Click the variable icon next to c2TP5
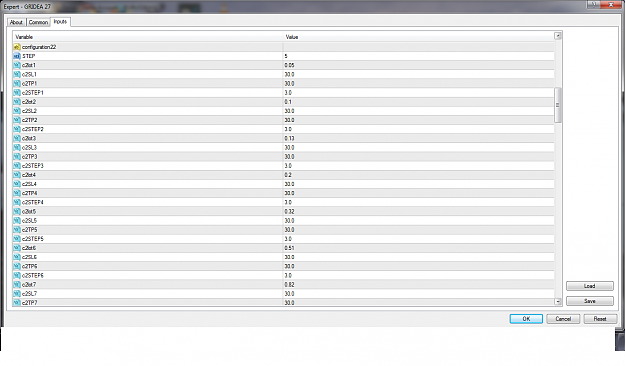 pyautogui.click(x=17, y=230)
